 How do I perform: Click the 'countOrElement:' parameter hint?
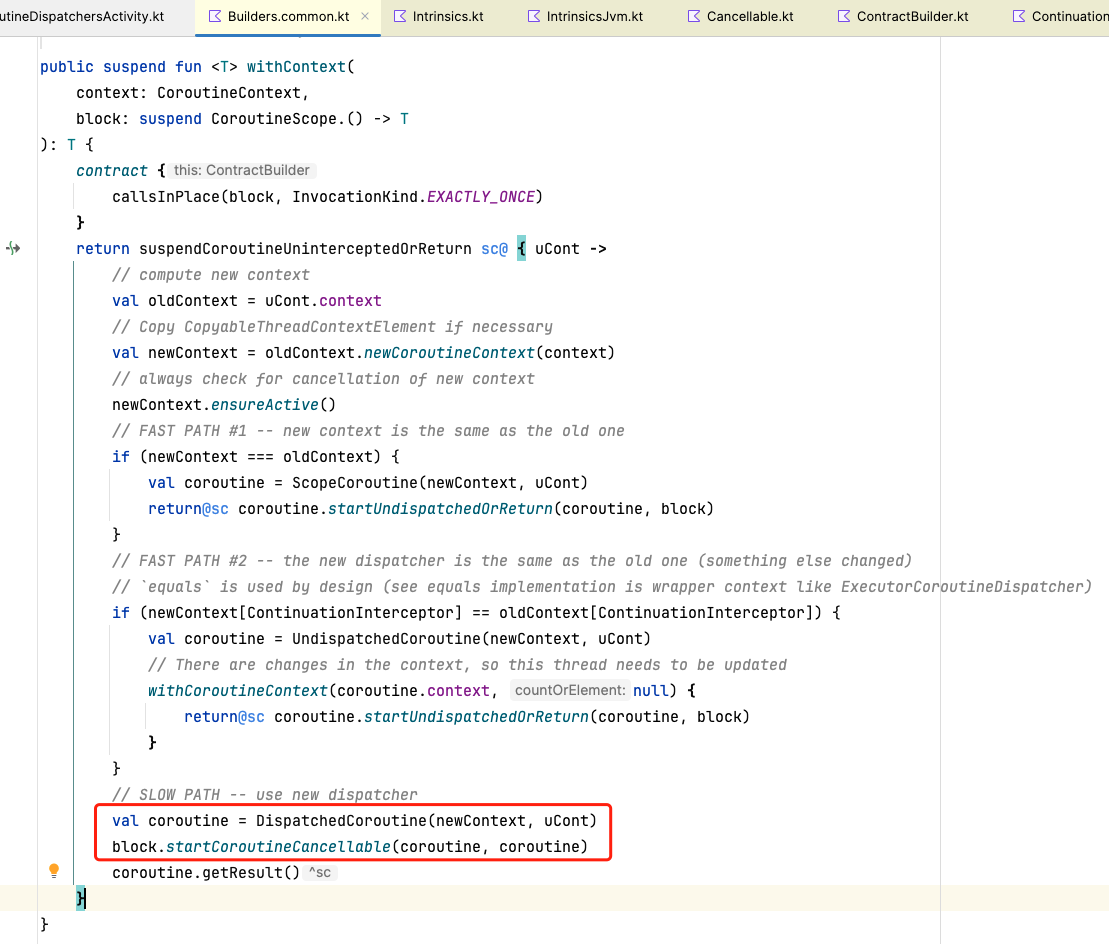pyautogui.click(x=570, y=690)
